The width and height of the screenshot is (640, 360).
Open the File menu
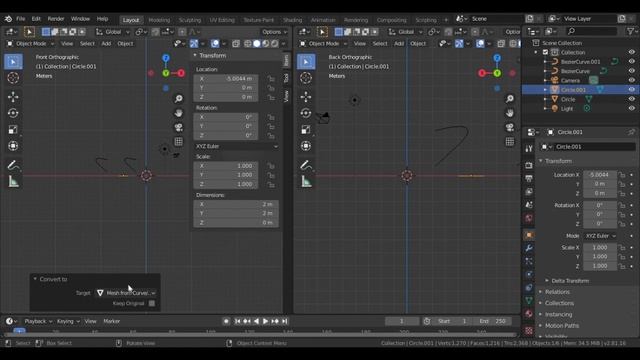pyautogui.click(x=20, y=19)
